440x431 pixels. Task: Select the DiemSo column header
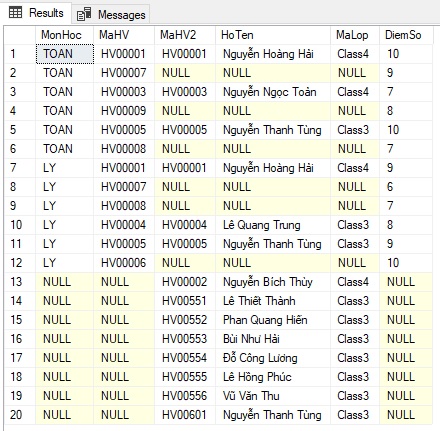click(x=406, y=35)
